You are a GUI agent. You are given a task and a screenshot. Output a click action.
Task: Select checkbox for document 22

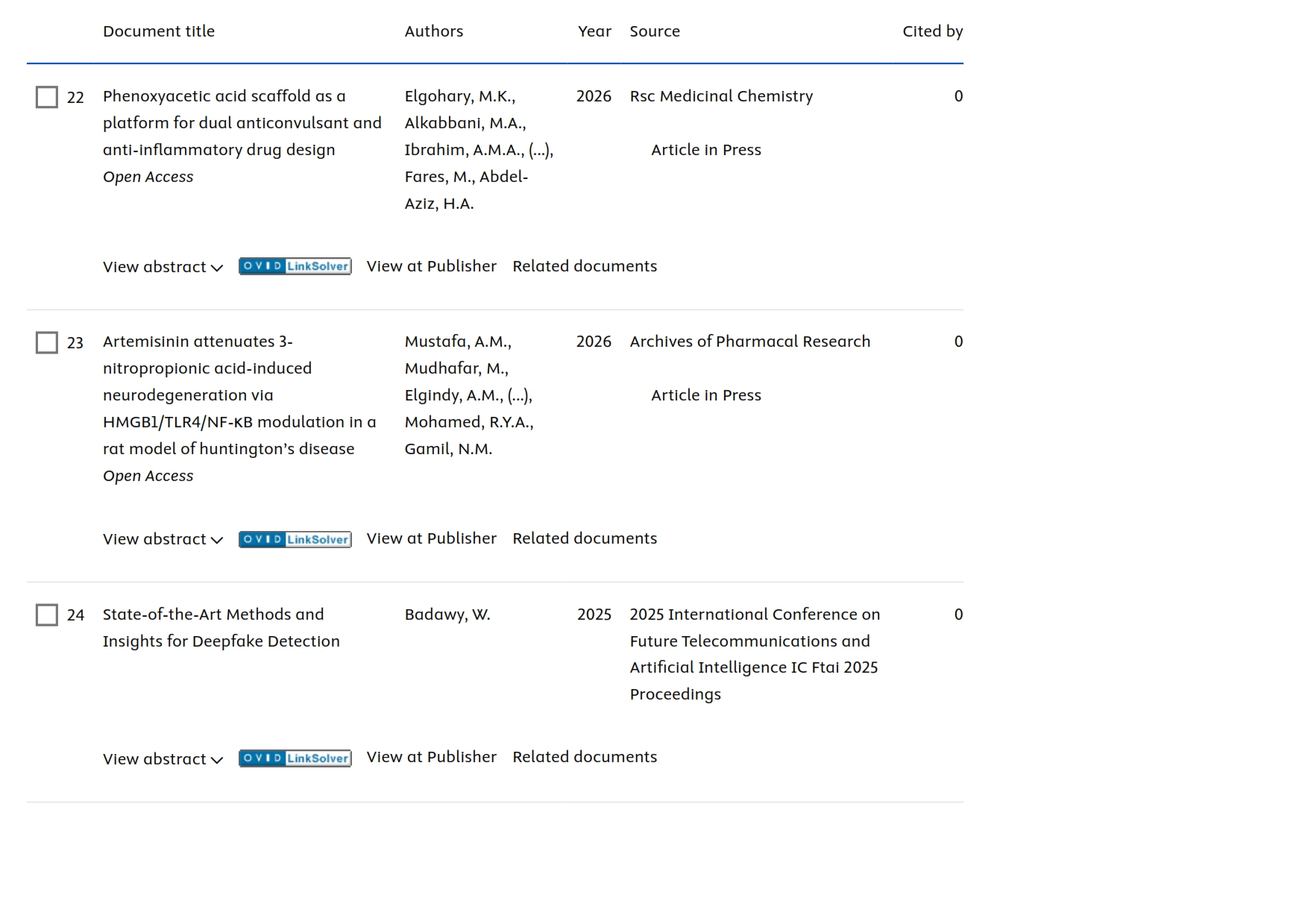(47, 97)
